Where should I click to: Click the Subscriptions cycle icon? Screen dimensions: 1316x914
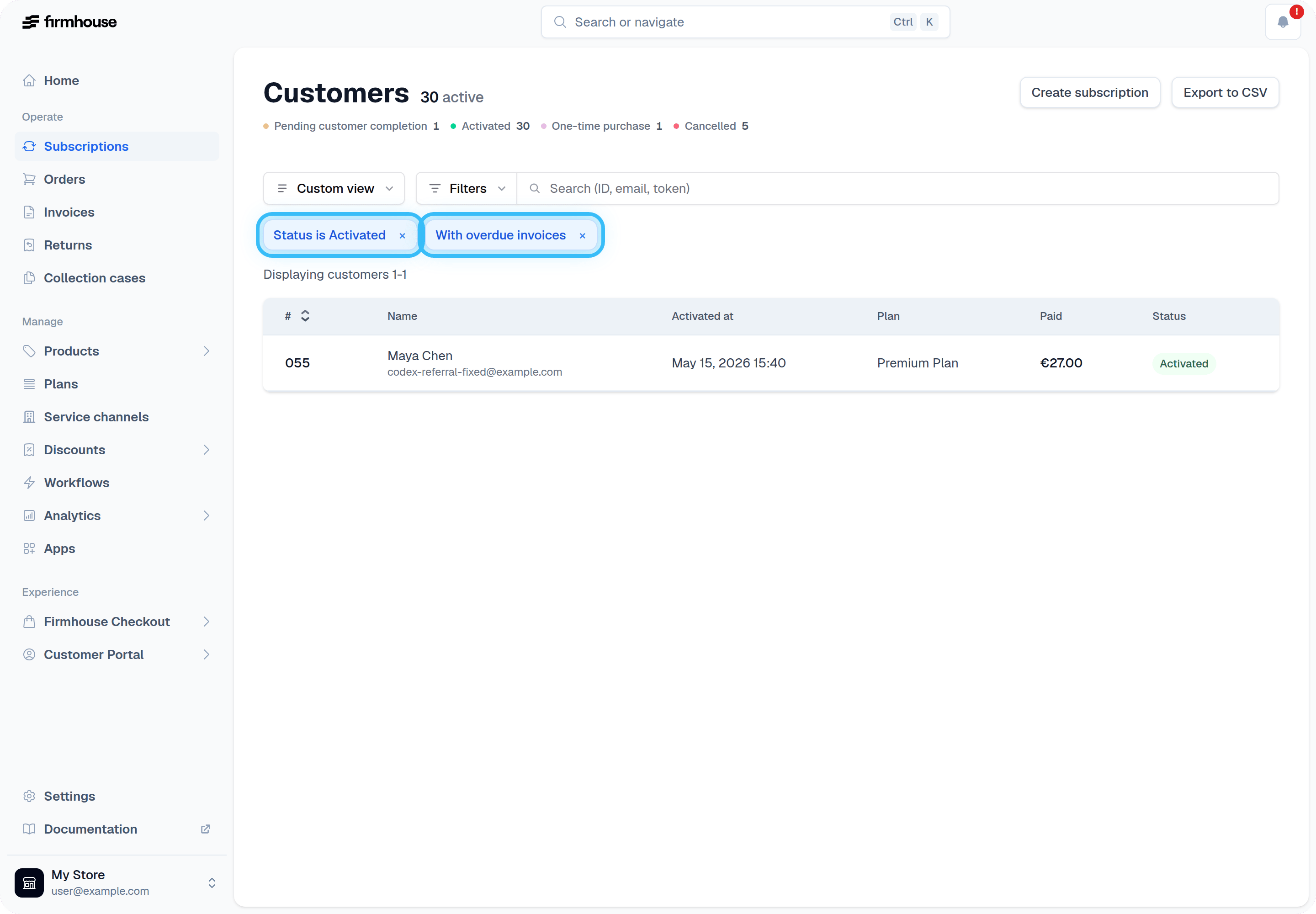pos(29,147)
